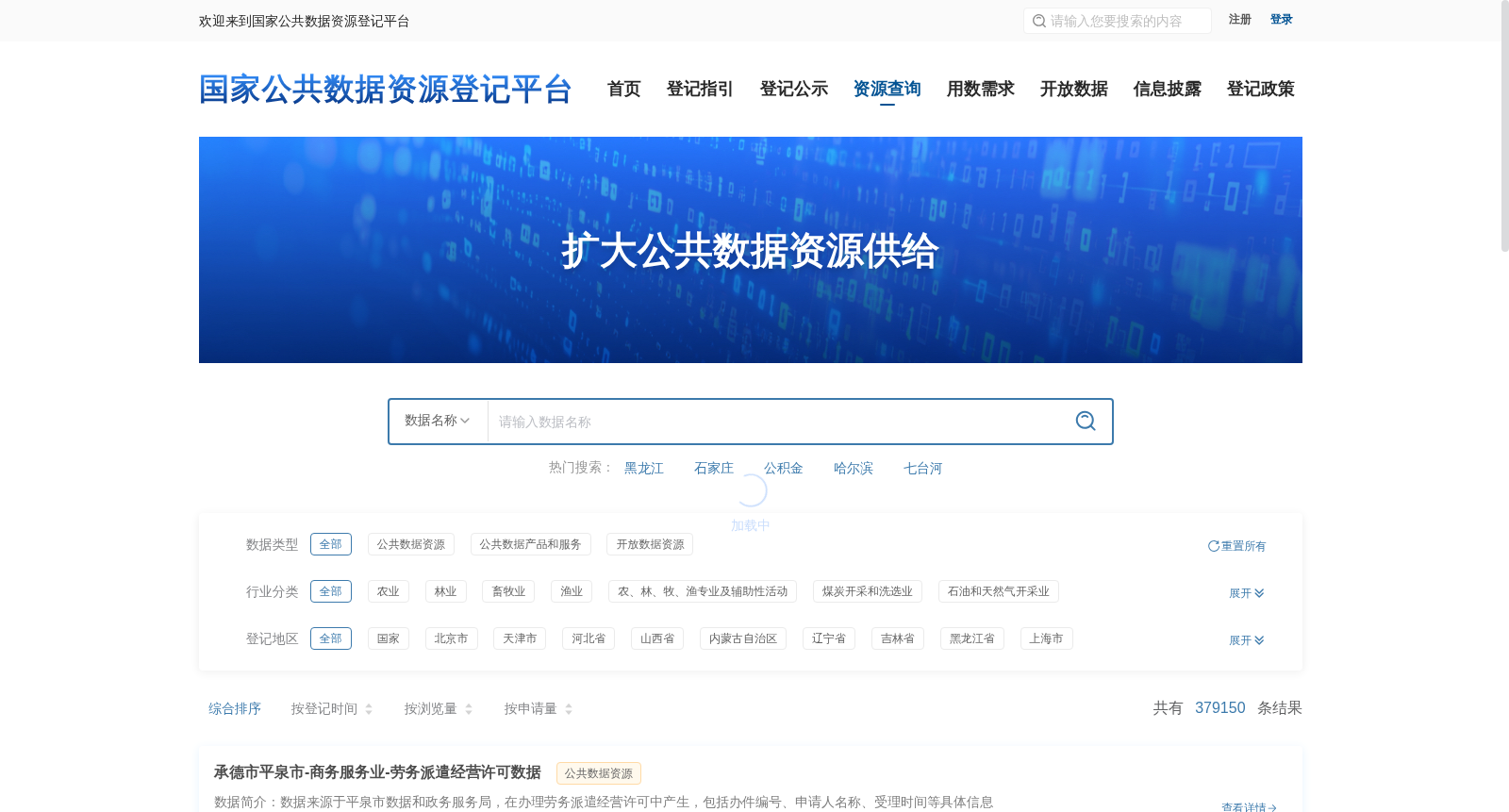Select 畜牧业 industry filter
Screen dimensions: 1509x812
coord(508,591)
